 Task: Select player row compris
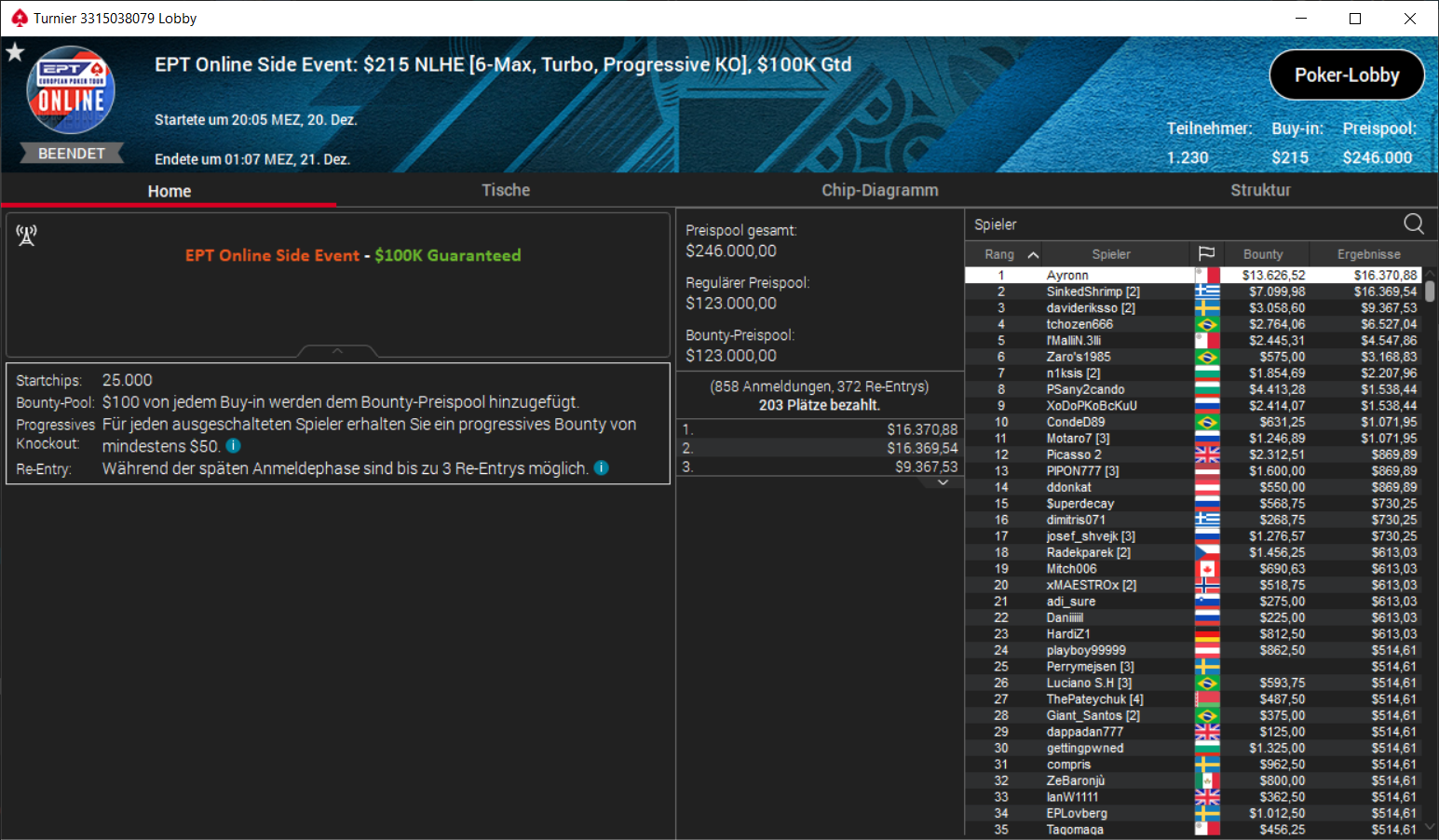point(1194,765)
